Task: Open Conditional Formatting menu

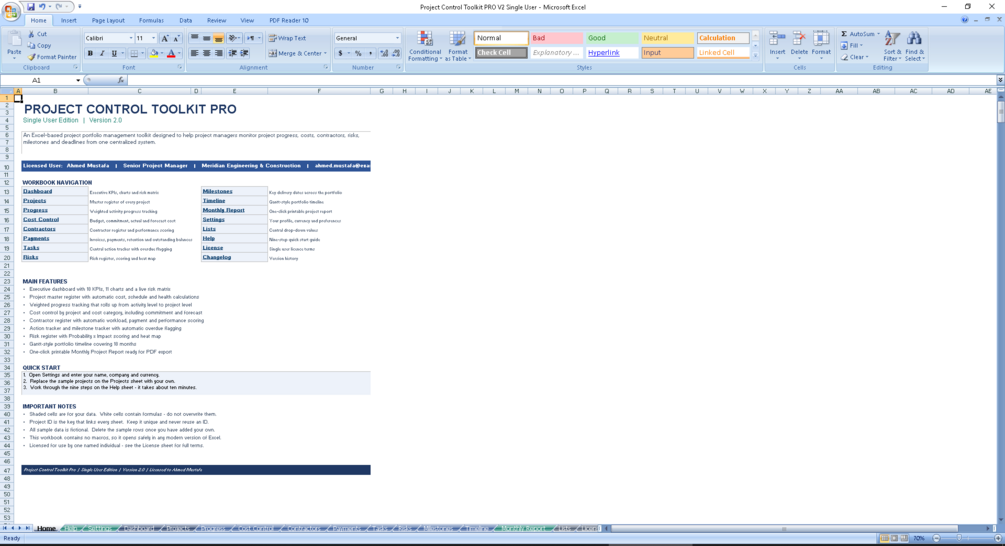Action: click(x=424, y=46)
